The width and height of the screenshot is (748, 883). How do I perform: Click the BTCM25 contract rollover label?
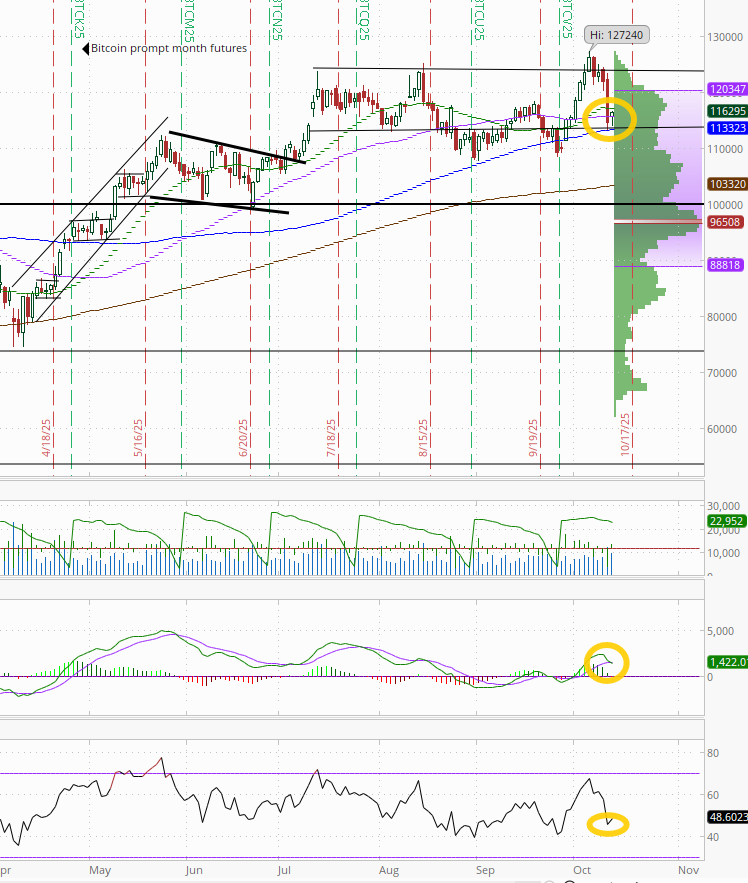(x=188, y=20)
